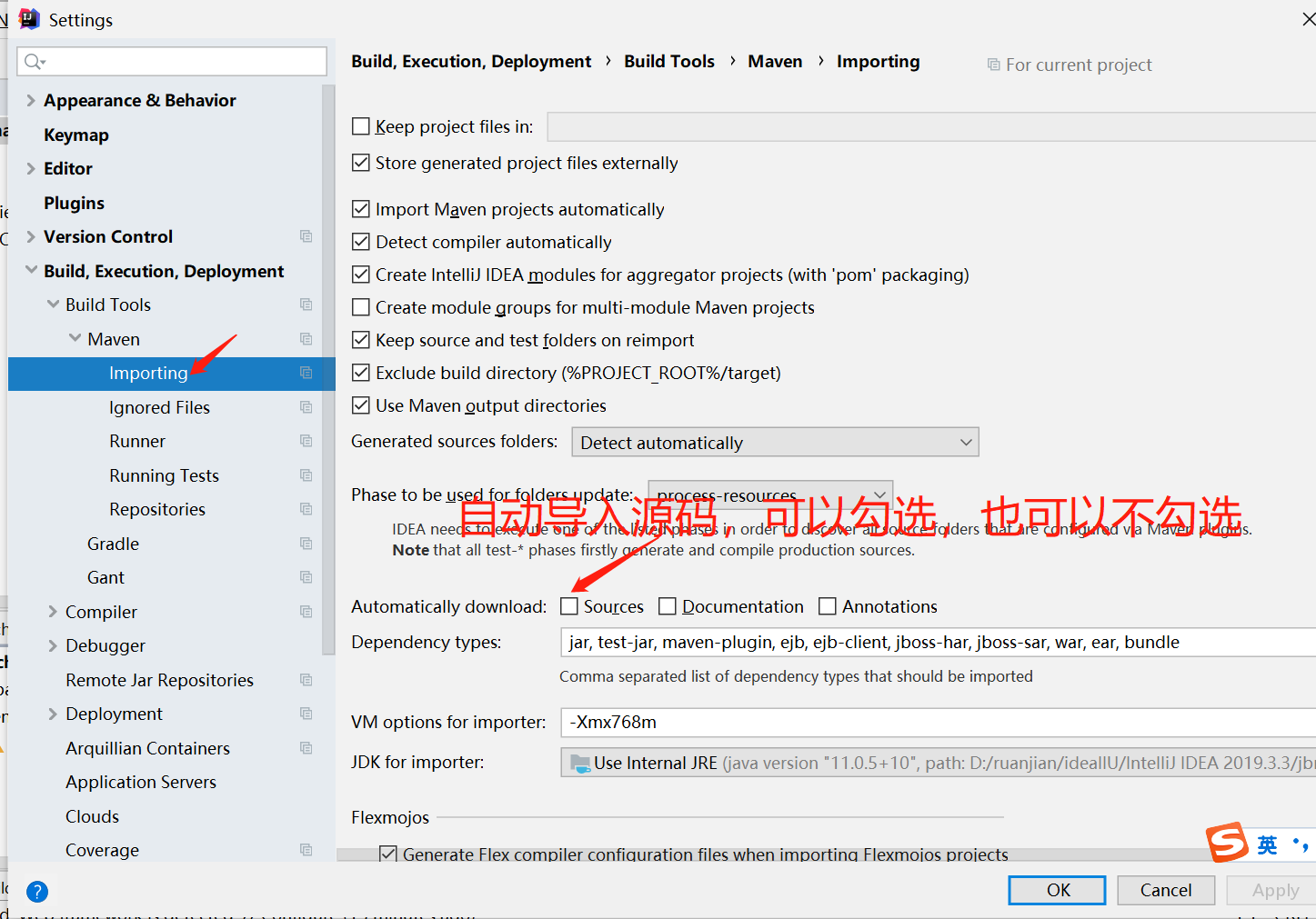The height and width of the screenshot is (919, 1316).
Task: Click project-level icon beside Ignored Files
Action: pos(306,407)
